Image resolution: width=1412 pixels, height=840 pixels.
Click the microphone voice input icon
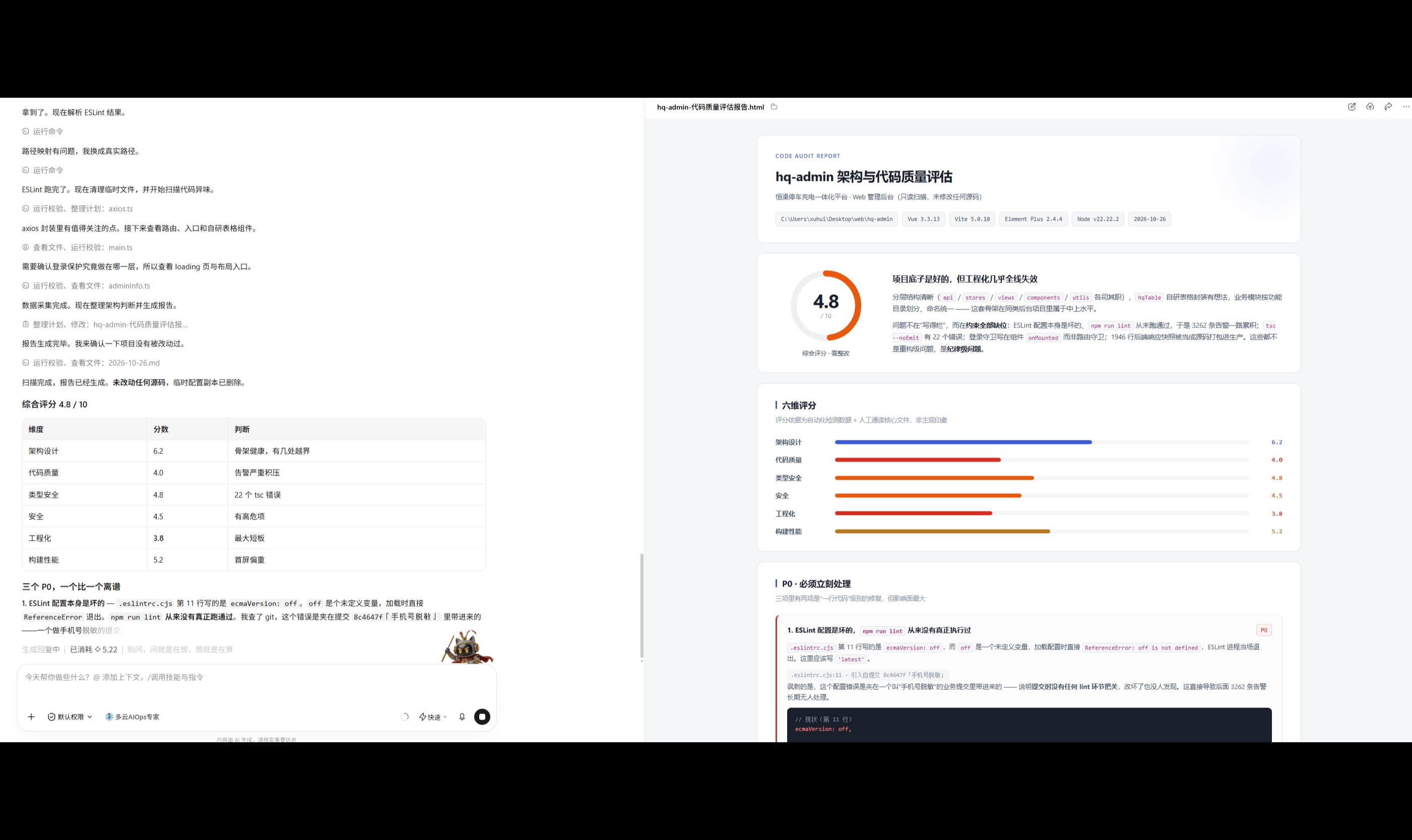[462, 717]
